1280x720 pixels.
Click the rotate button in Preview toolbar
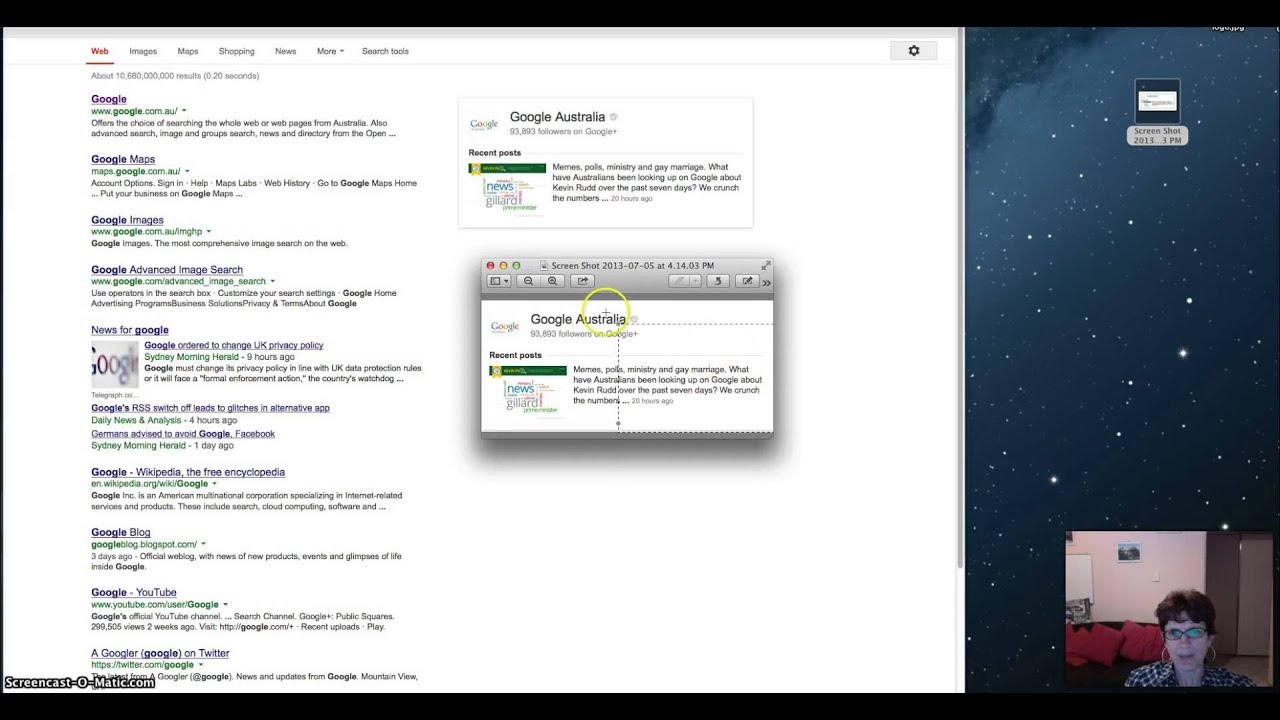[718, 281]
